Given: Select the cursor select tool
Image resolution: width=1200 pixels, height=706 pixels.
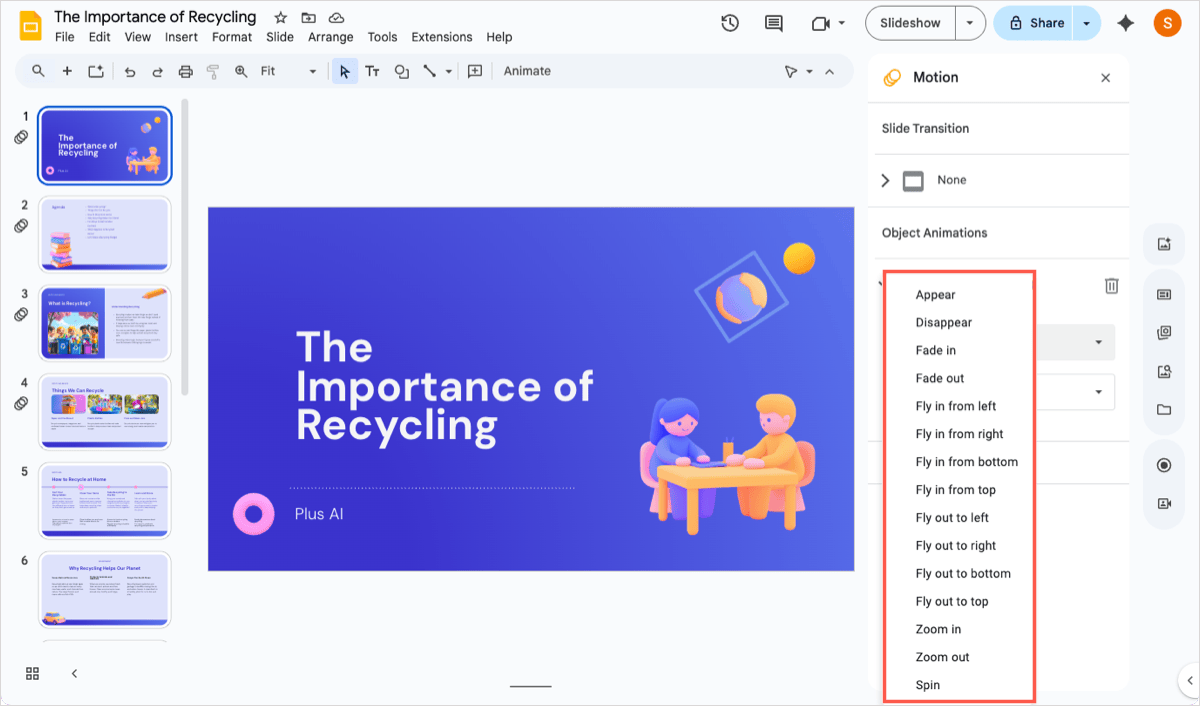Looking at the screenshot, I should tap(344, 71).
